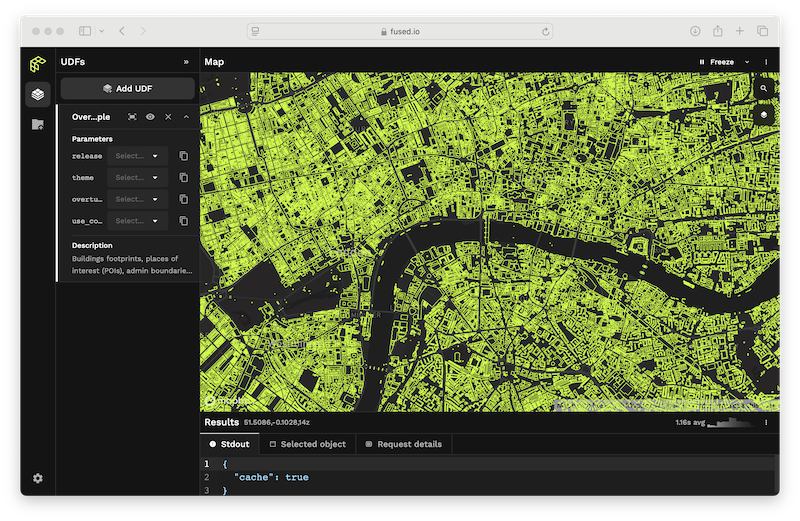The width and height of the screenshot is (800, 521).
Task: Go back in browser history
Action: tap(122, 31)
